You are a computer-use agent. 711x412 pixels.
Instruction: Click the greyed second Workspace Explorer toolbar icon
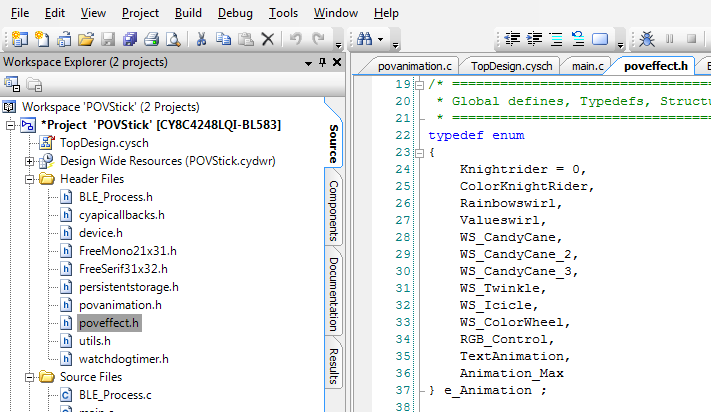tap(34, 84)
